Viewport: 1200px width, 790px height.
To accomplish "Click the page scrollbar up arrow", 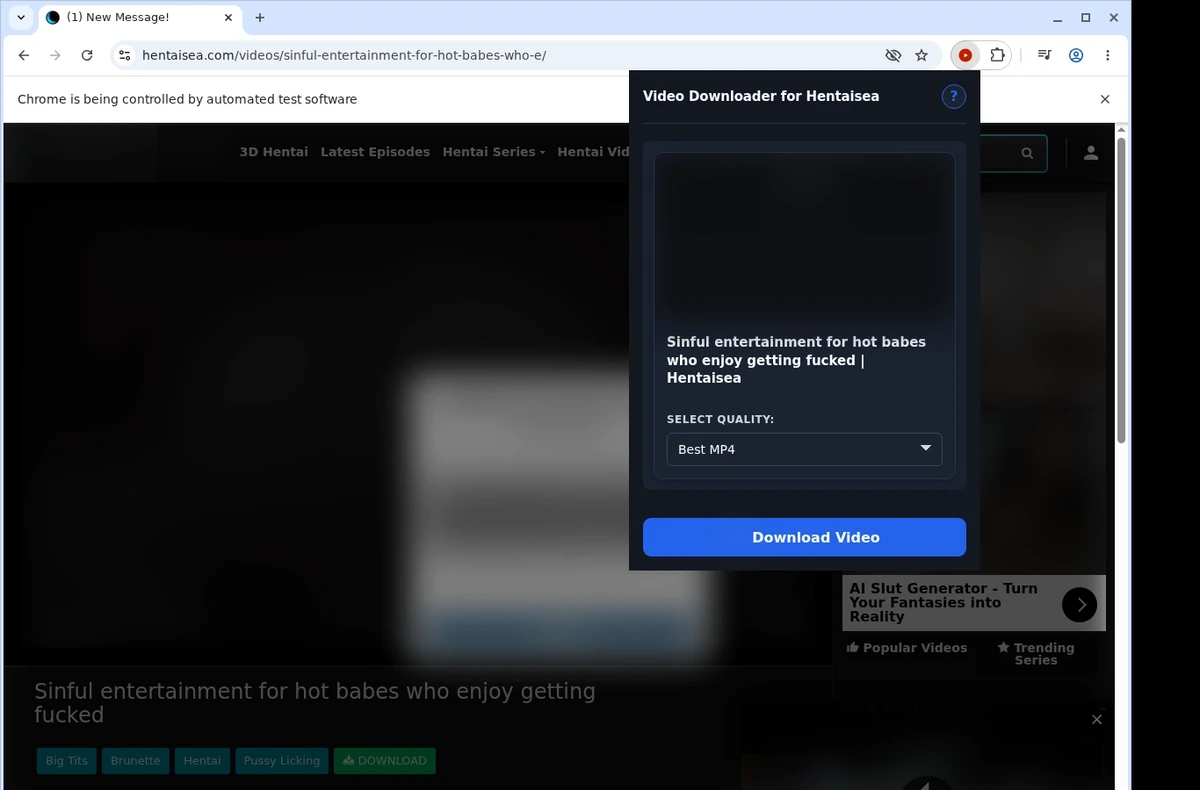I will (1121, 130).
